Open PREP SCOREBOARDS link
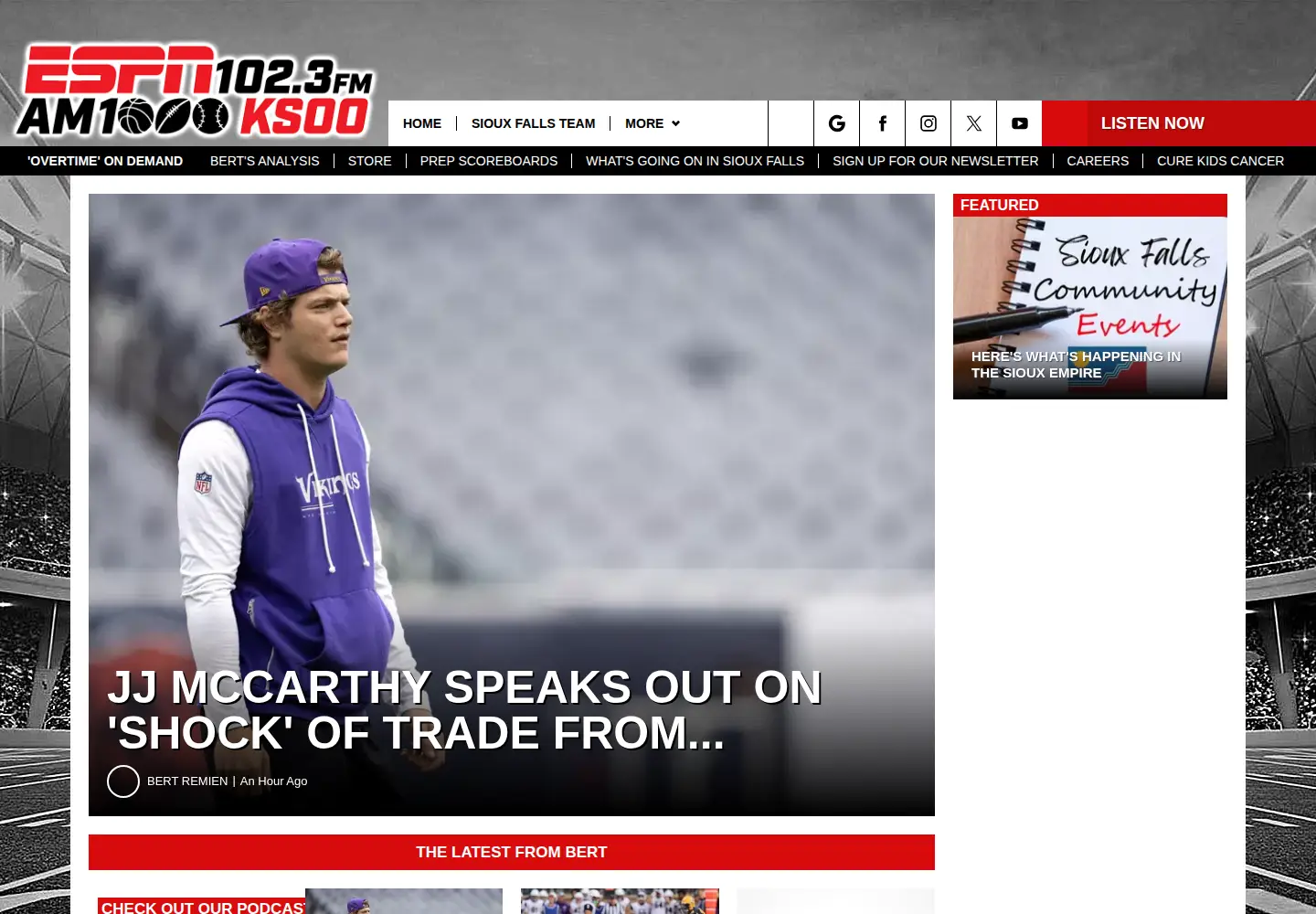 coord(489,161)
